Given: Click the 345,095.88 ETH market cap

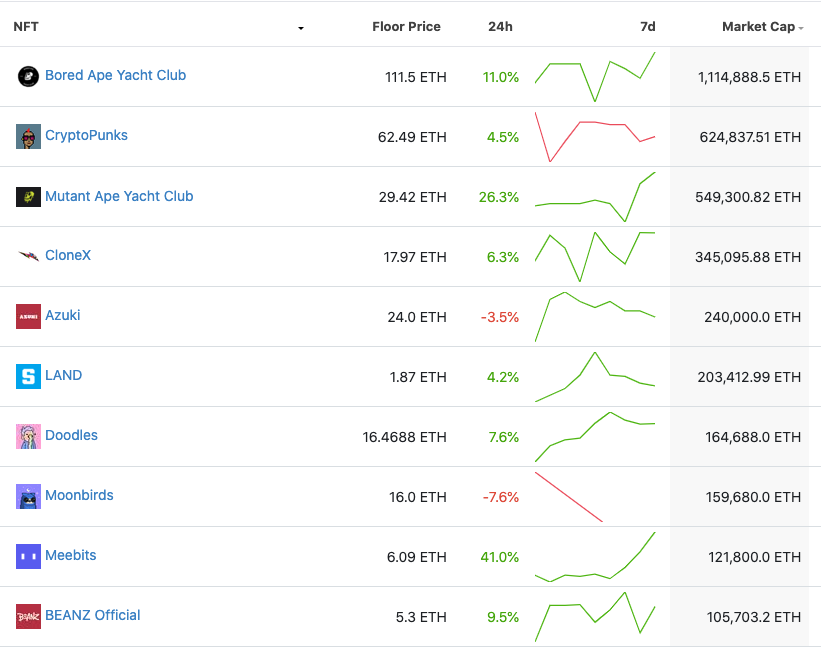Looking at the screenshot, I should tap(748, 257).
